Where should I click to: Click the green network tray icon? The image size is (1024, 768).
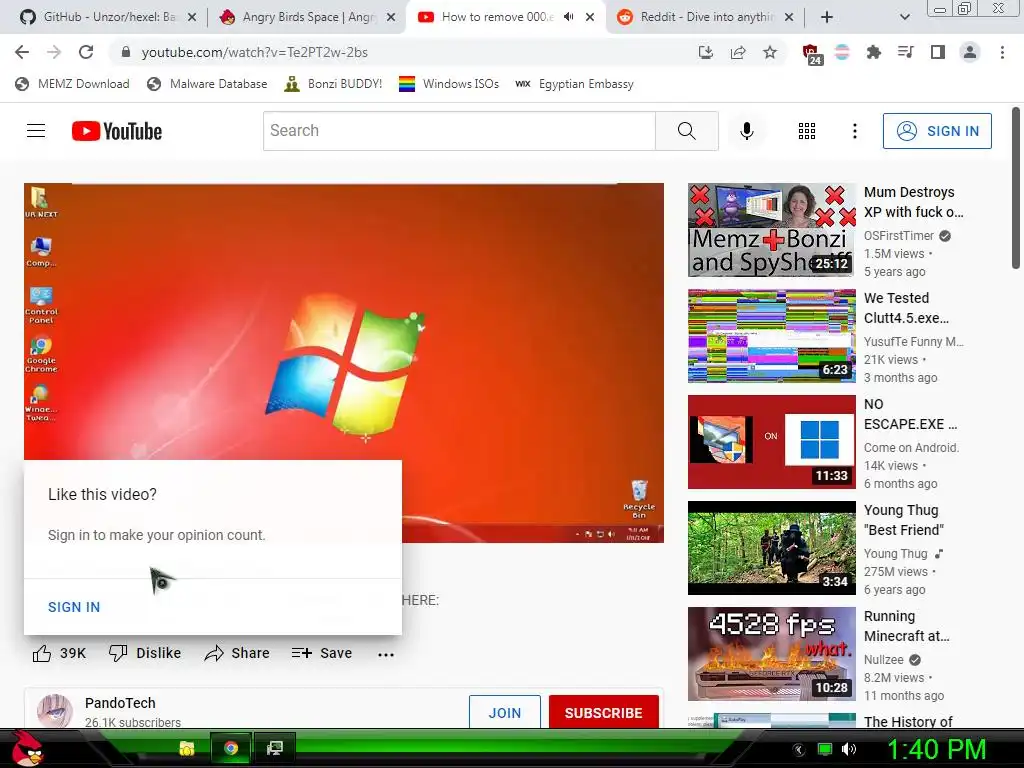(x=825, y=749)
